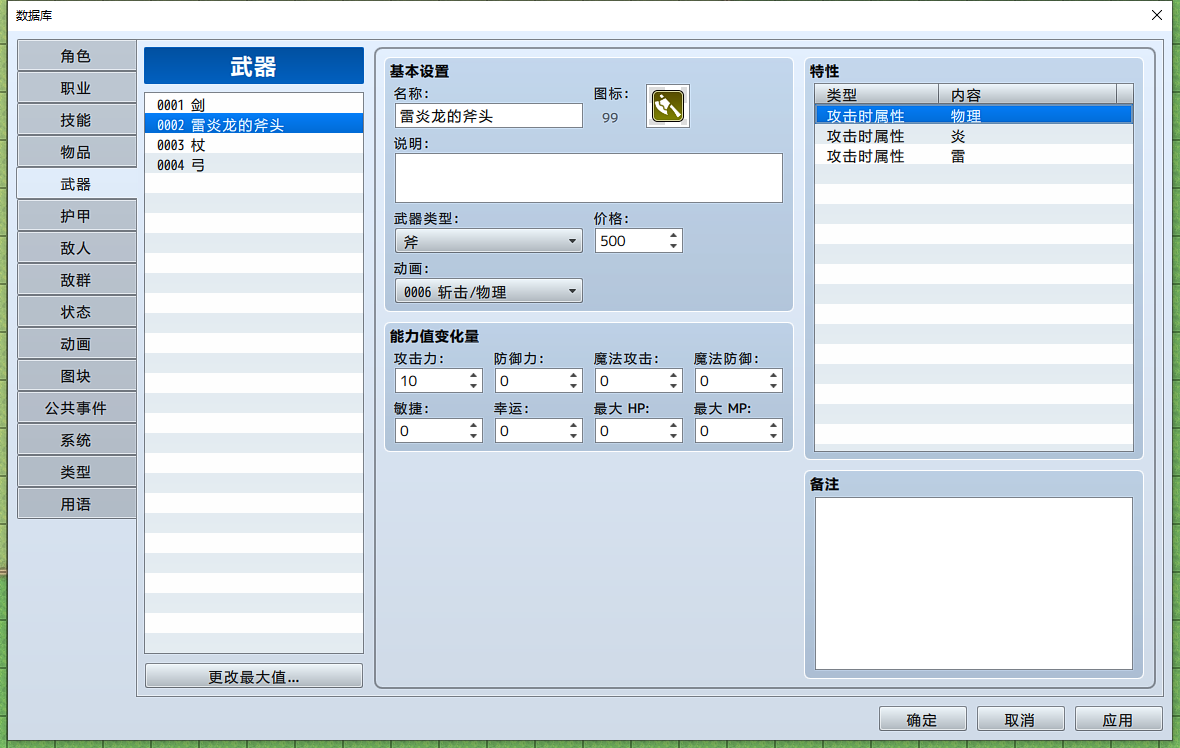The width and height of the screenshot is (1180, 748).
Task: Increase 攻击力 with up arrow
Action: (x=473, y=376)
